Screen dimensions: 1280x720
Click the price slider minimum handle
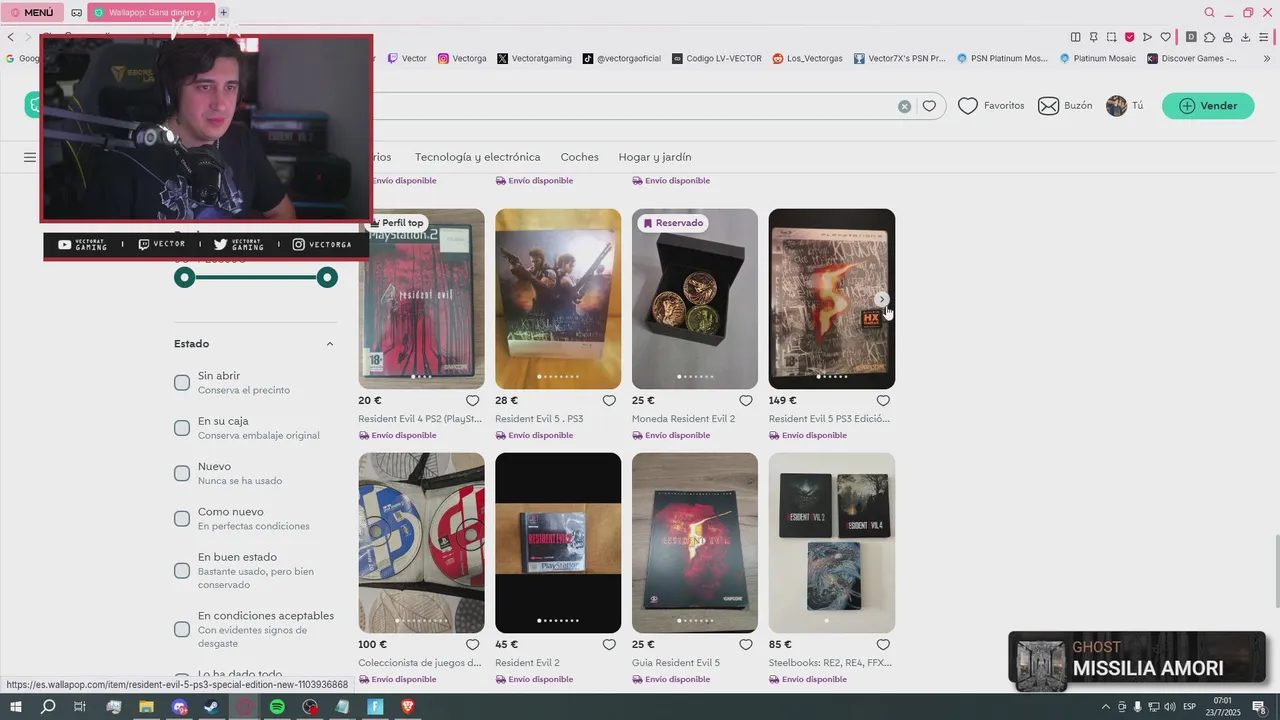(x=185, y=278)
